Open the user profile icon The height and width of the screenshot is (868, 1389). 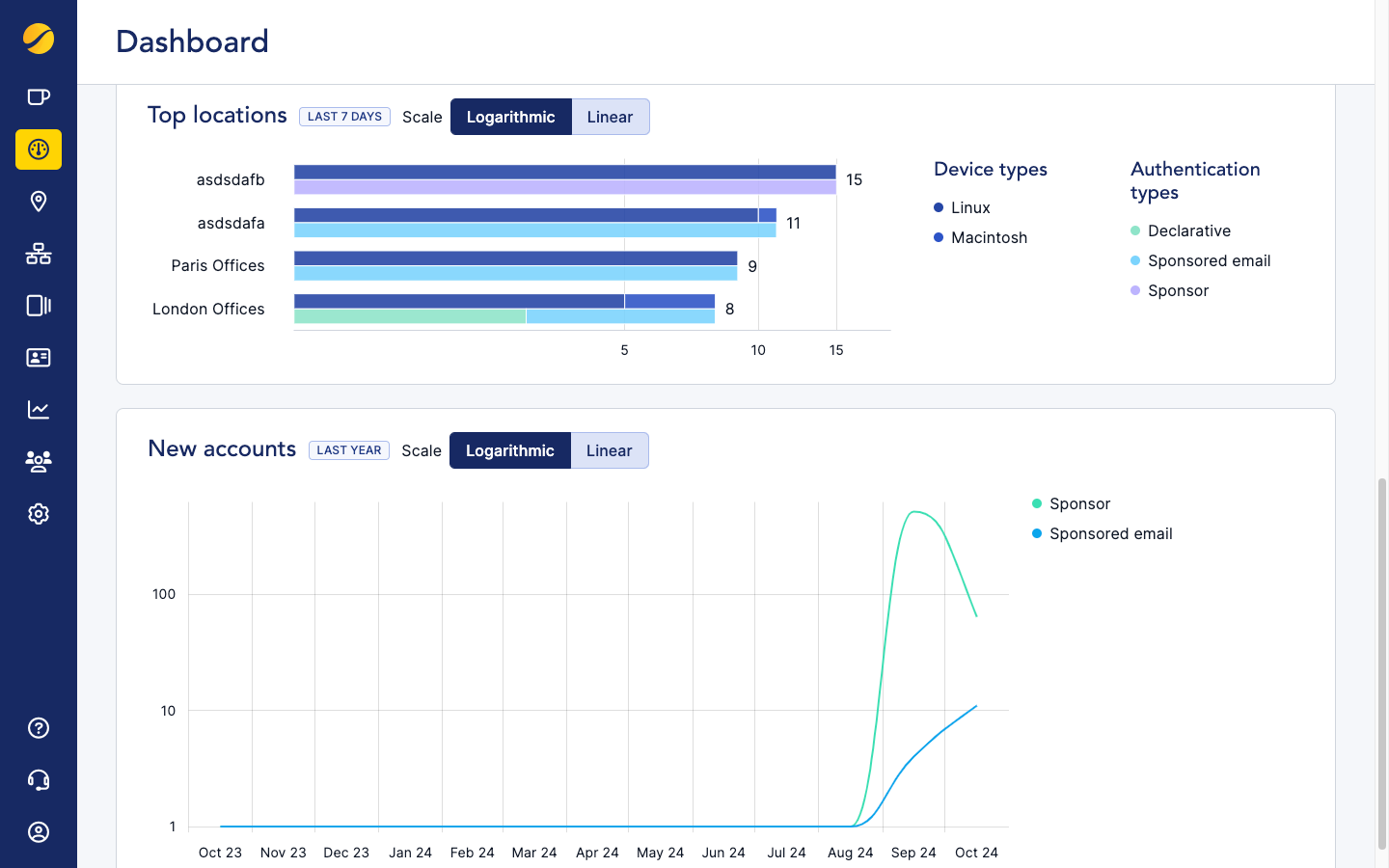39,832
